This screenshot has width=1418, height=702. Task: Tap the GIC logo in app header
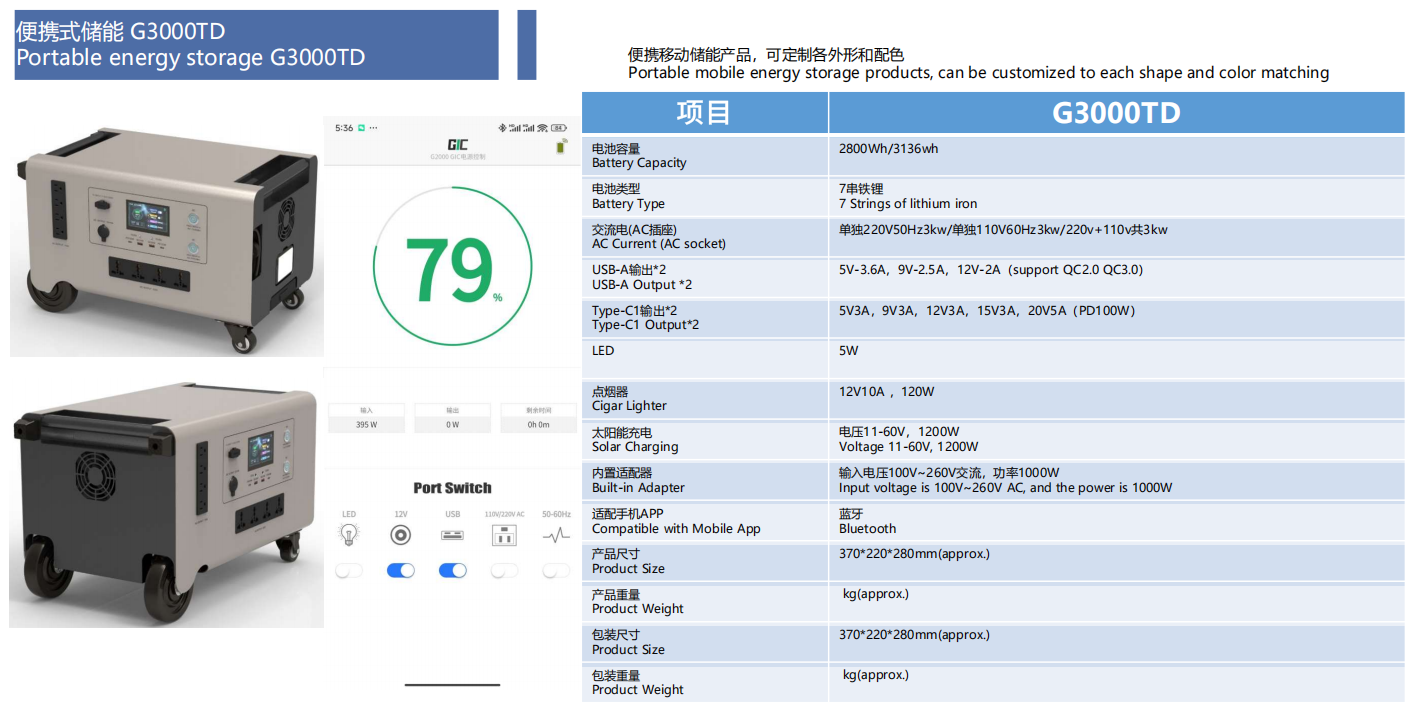point(457,145)
